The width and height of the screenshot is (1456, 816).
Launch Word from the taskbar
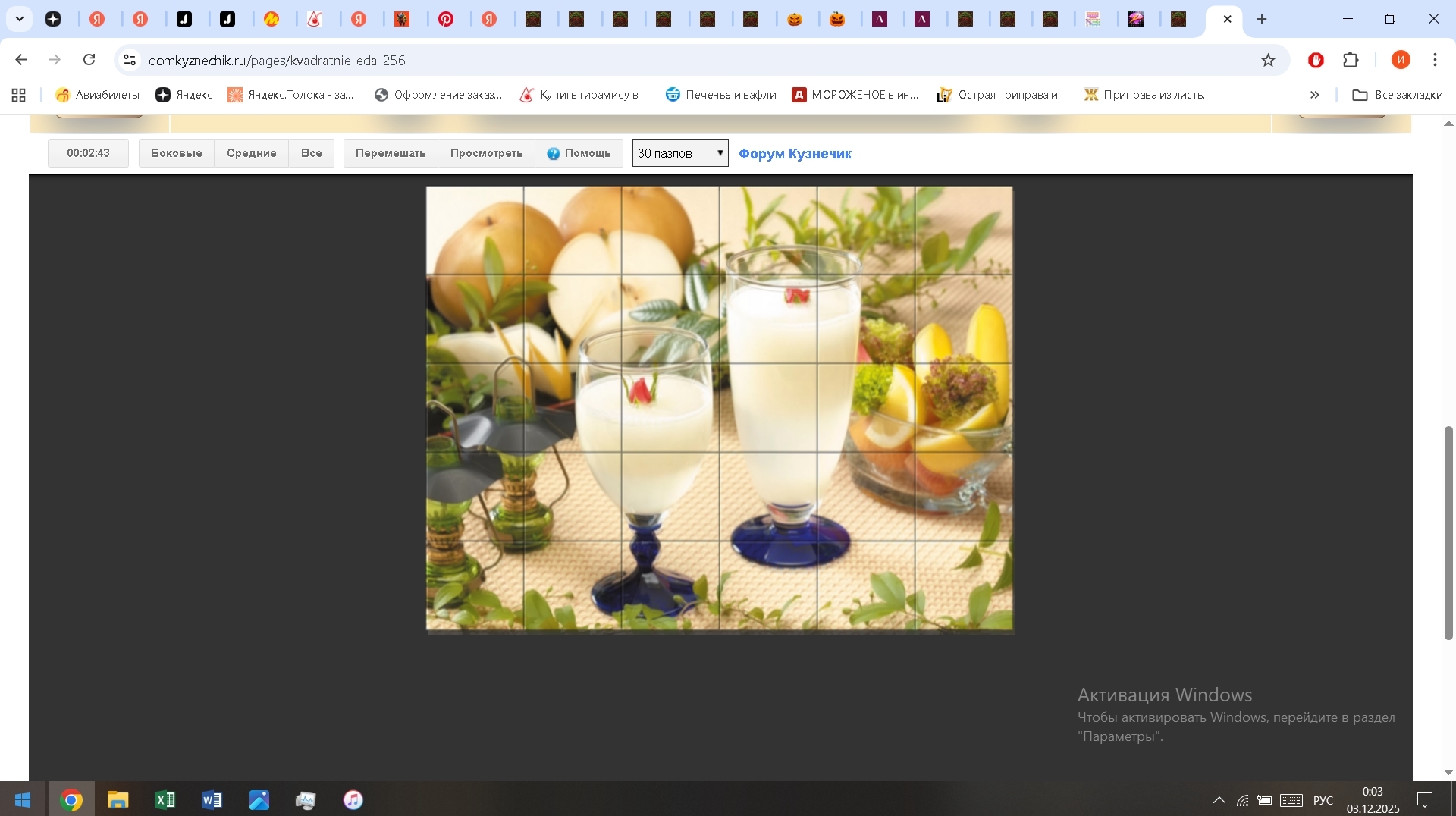pyautogui.click(x=212, y=799)
